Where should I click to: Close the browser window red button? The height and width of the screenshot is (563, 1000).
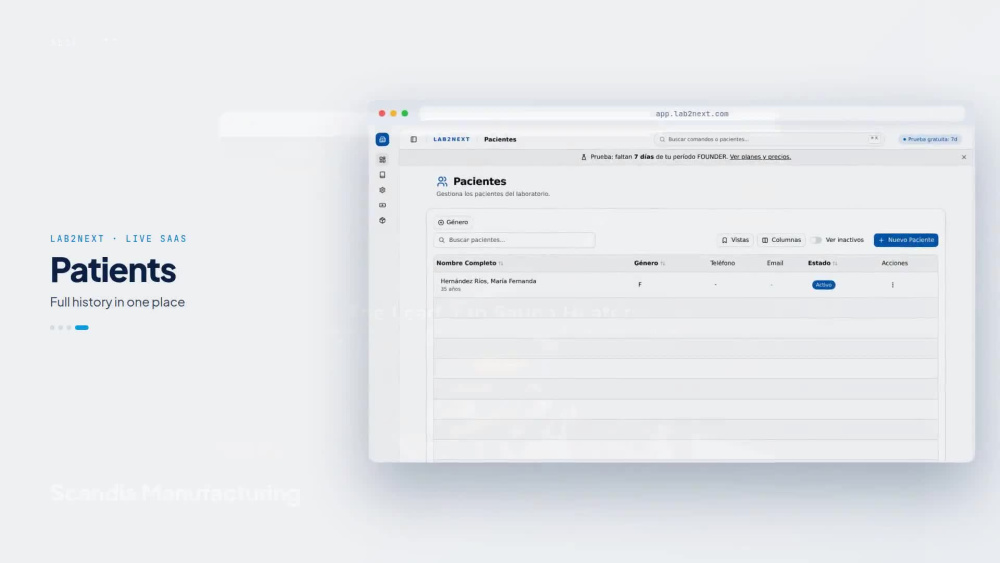(382, 113)
